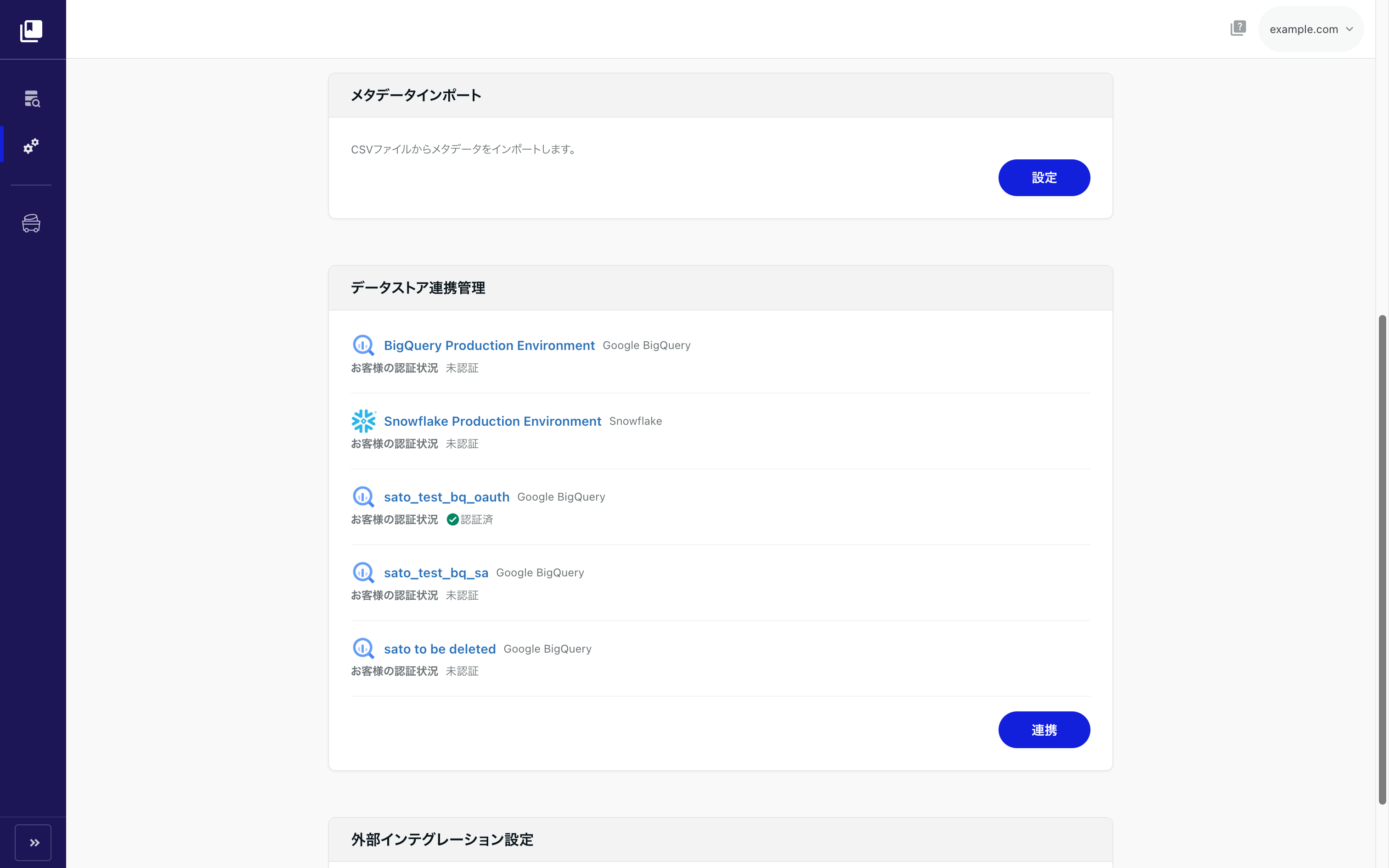Screen dimensions: 1389x868
Task: Click green verified check icon for sato_test_bq_oauth
Action: [452, 519]
